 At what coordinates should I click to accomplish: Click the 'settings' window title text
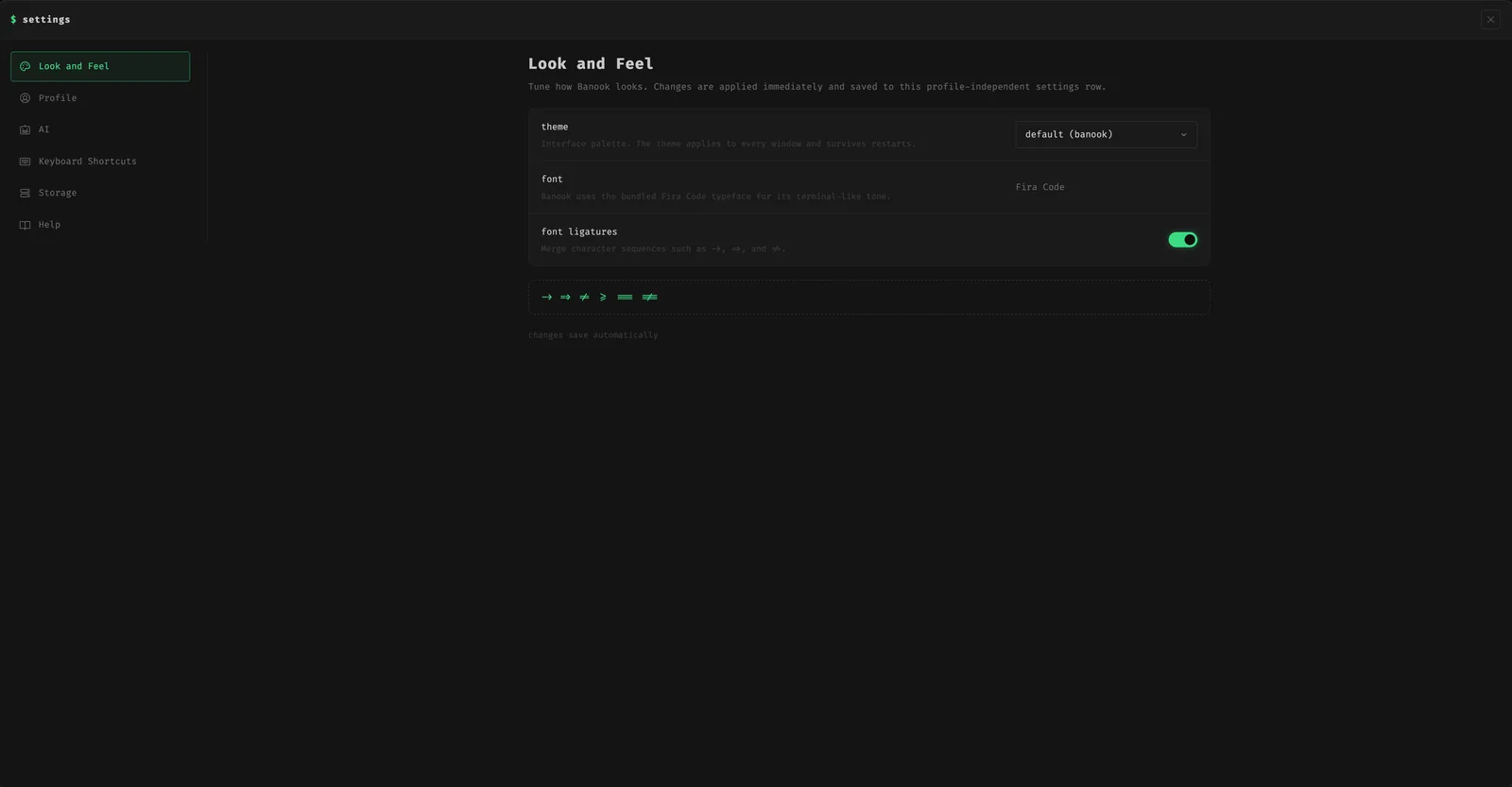[46, 20]
